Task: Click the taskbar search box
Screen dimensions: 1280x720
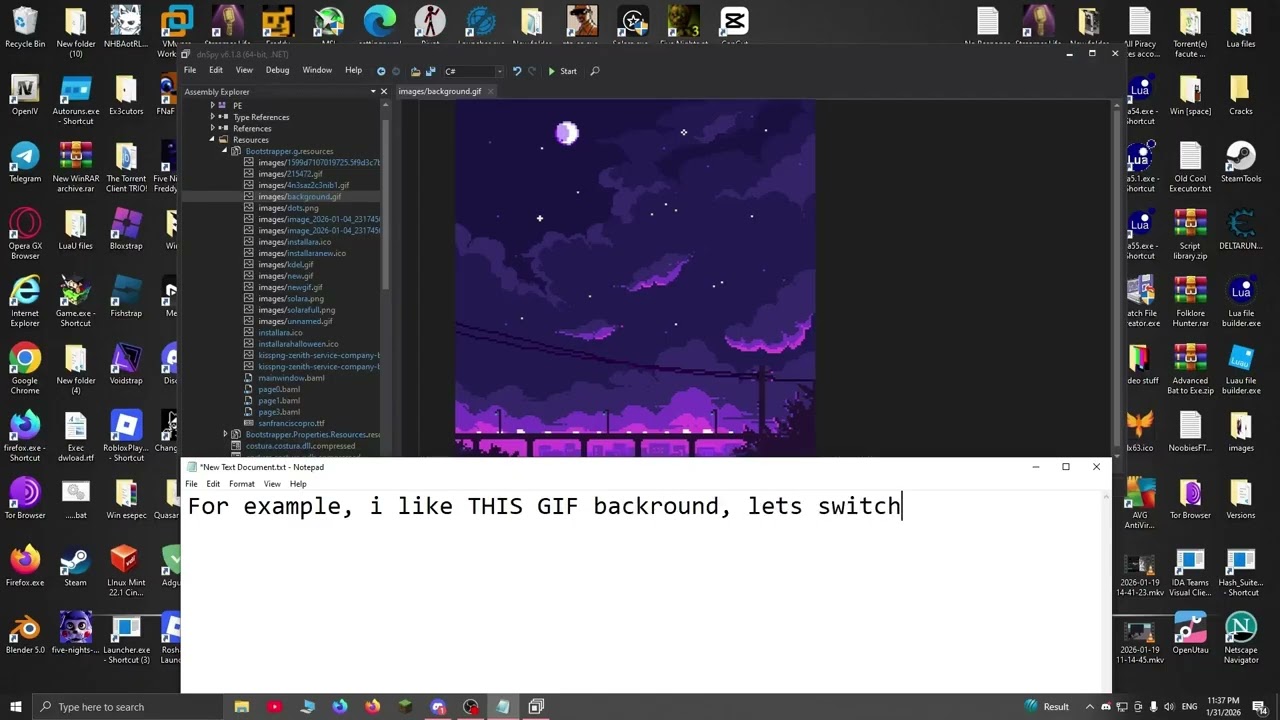Action: 126,707
